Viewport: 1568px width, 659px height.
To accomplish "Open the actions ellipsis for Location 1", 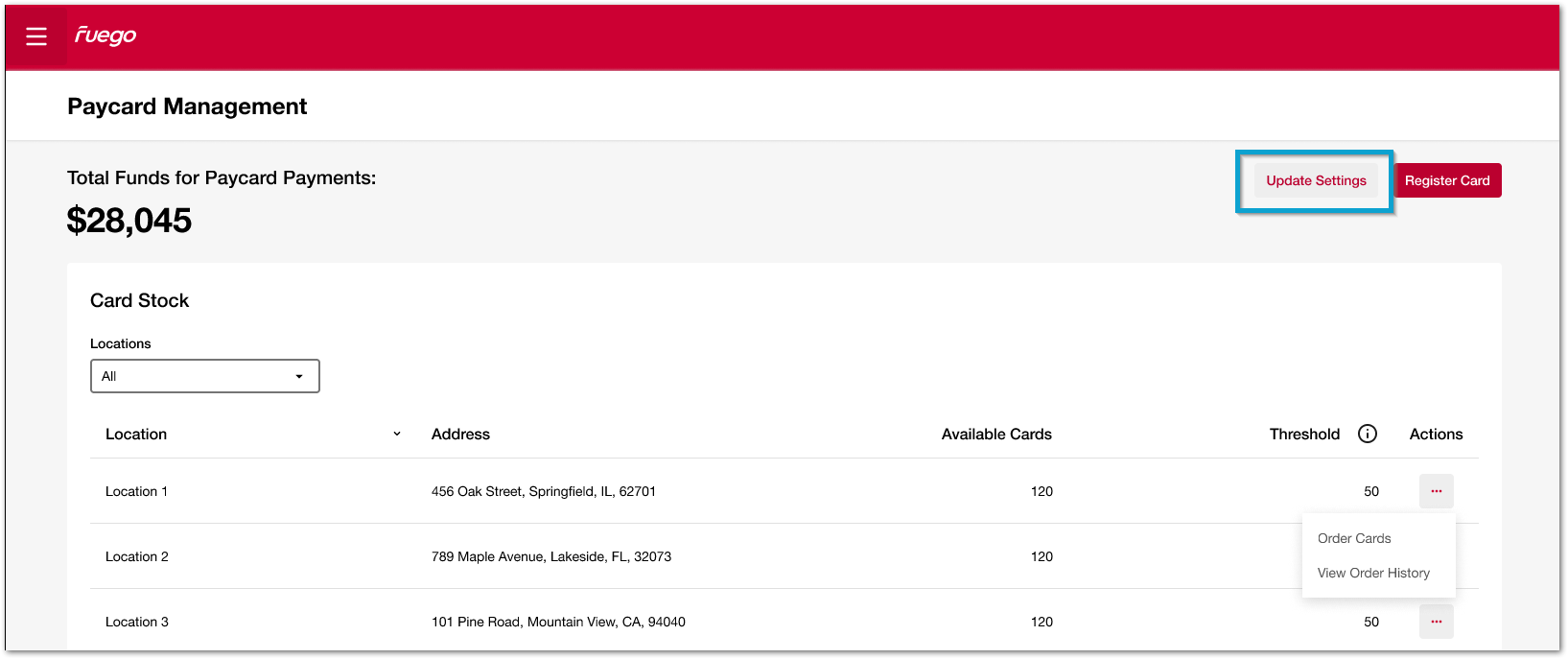I will tap(1436, 491).
